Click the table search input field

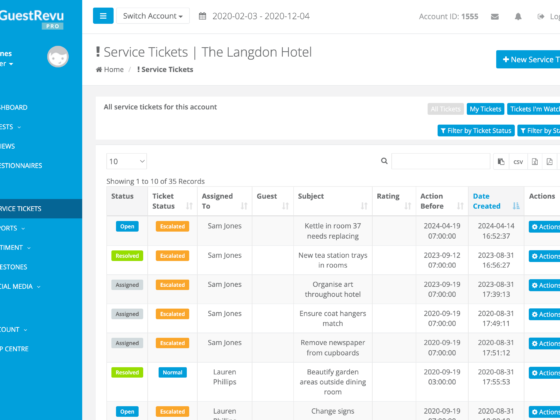[x=441, y=161]
